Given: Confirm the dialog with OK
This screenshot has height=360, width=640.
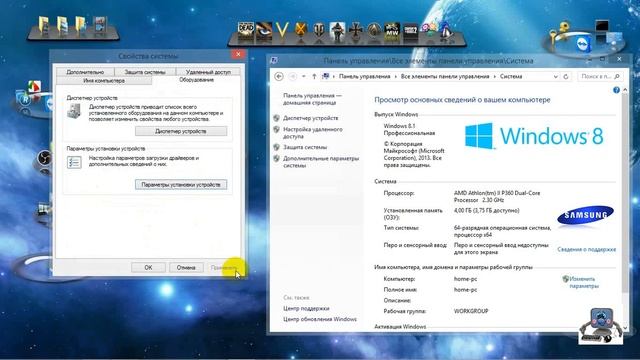Looking at the screenshot, I should (x=148, y=267).
